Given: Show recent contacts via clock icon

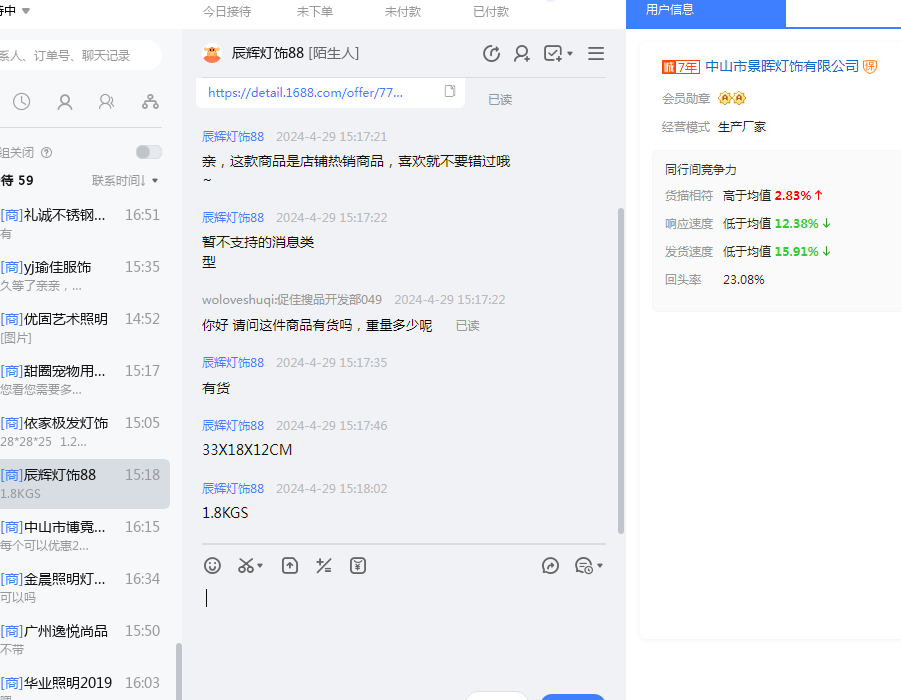Looking at the screenshot, I should [x=21, y=101].
